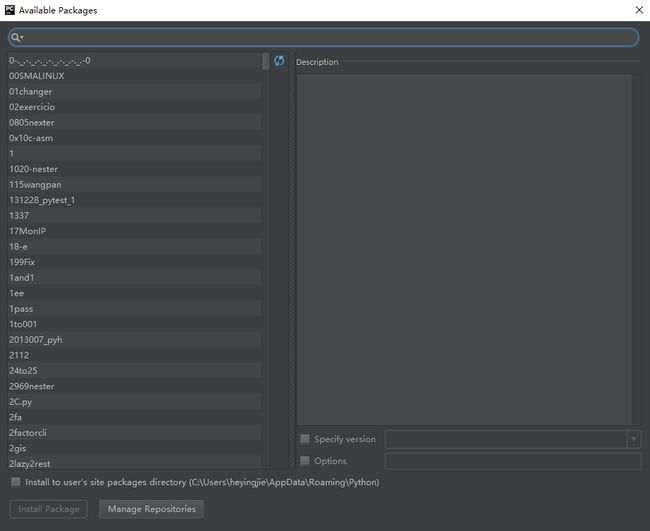
Task: Select the package named 1
Action: (135, 154)
